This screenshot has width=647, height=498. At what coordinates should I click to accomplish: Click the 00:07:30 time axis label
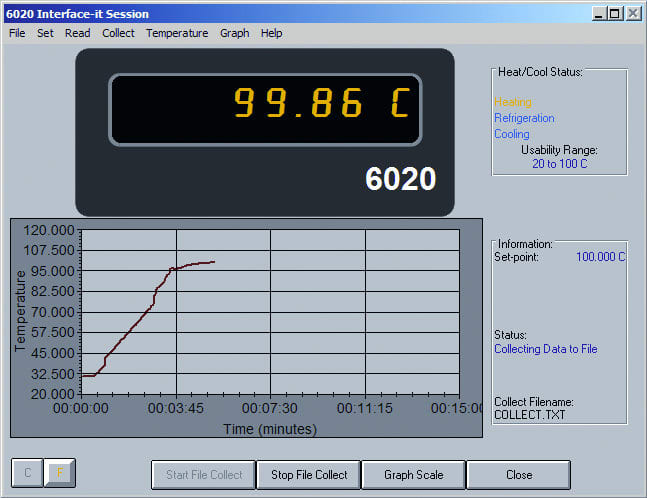pyautogui.click(x=269, y=408)
